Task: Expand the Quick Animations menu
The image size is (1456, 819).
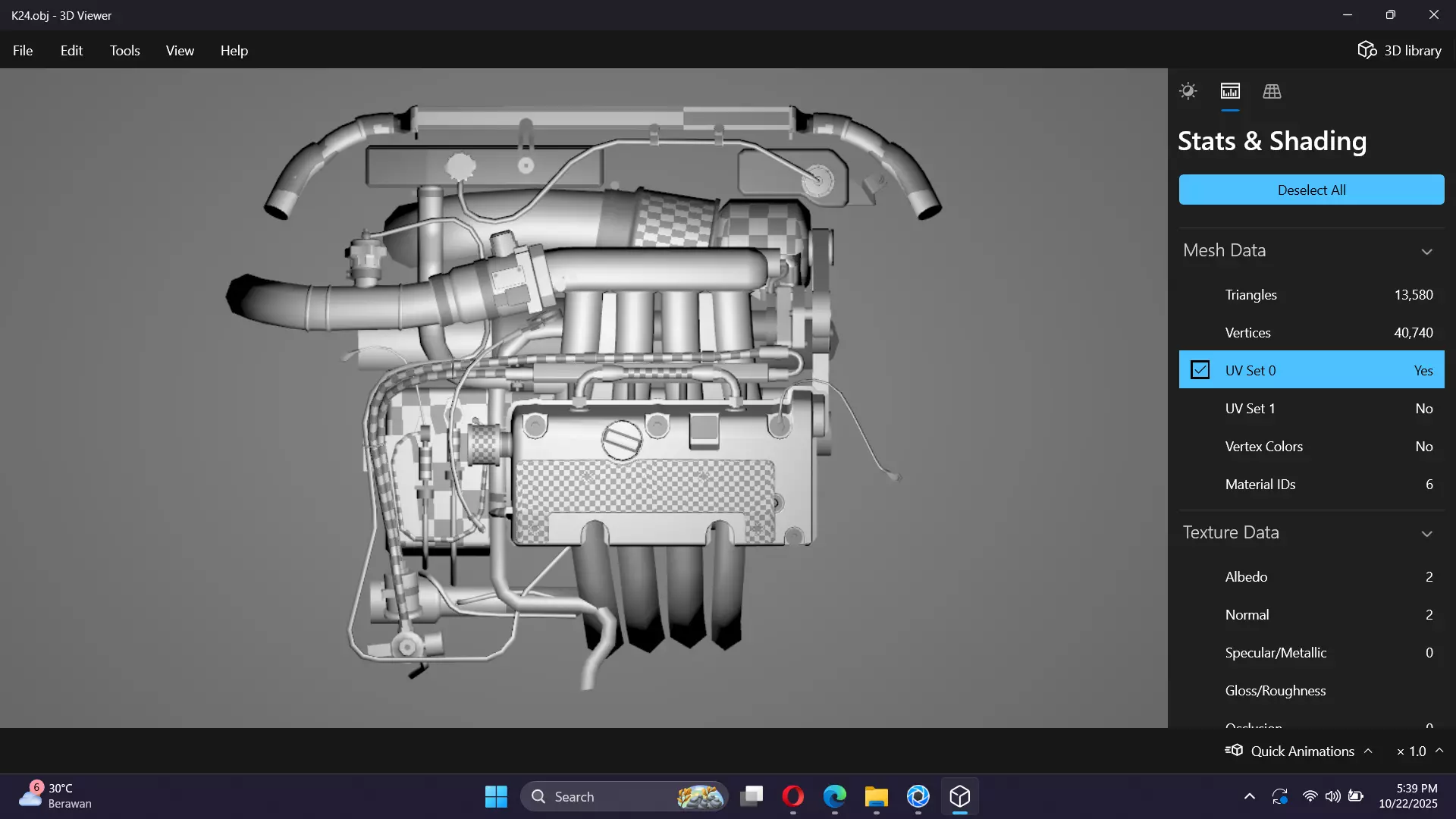Action: click(1368, 751)
